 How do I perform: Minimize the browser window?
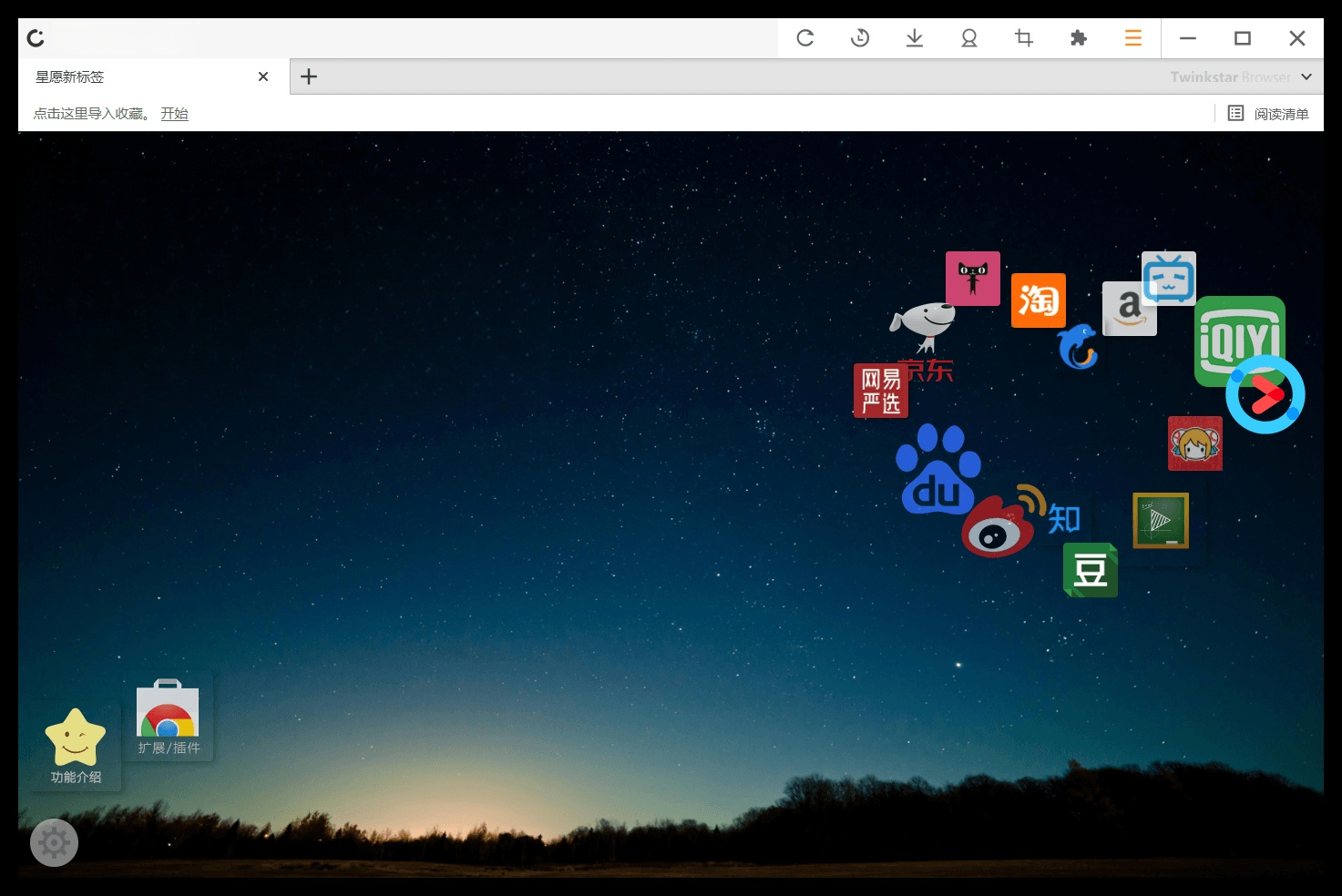coord(1188,38)
